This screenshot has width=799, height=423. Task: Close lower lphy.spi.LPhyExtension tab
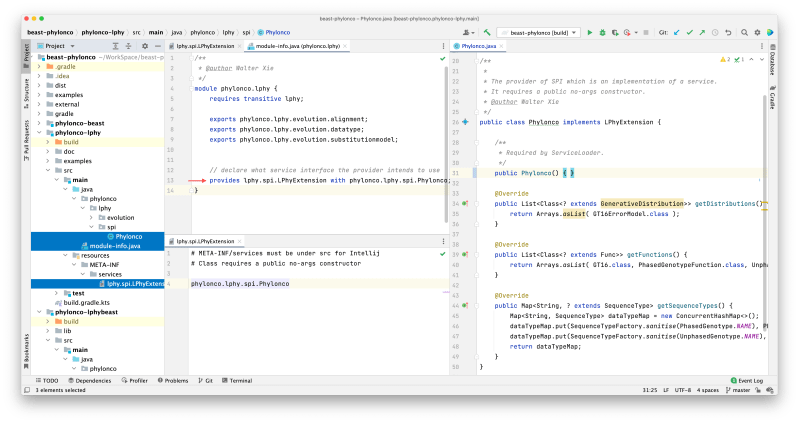pos(239,241)
